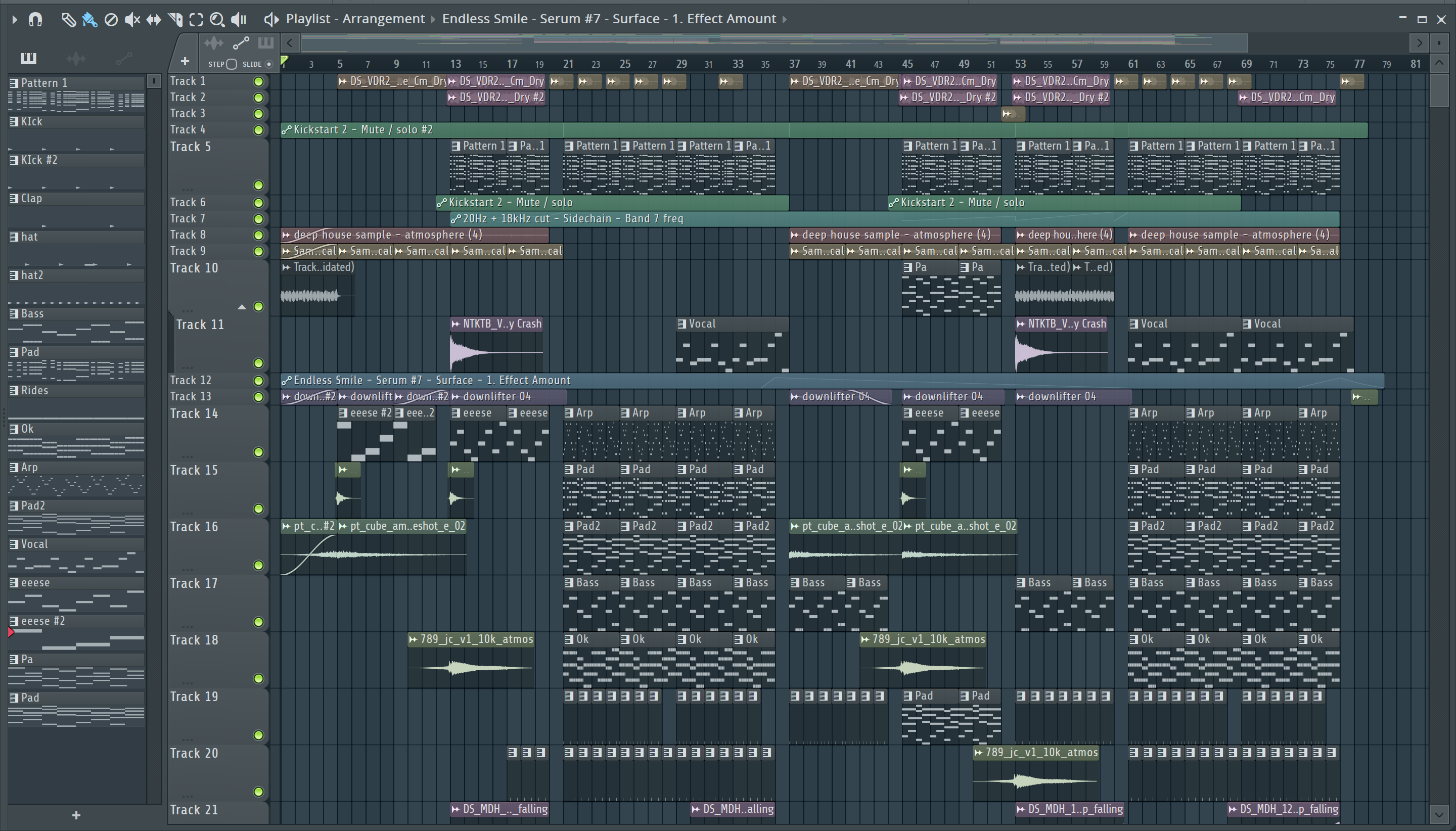Select the Draw pencil tool
Viewport: 1456px width, 831px height.
pos(68,19)
